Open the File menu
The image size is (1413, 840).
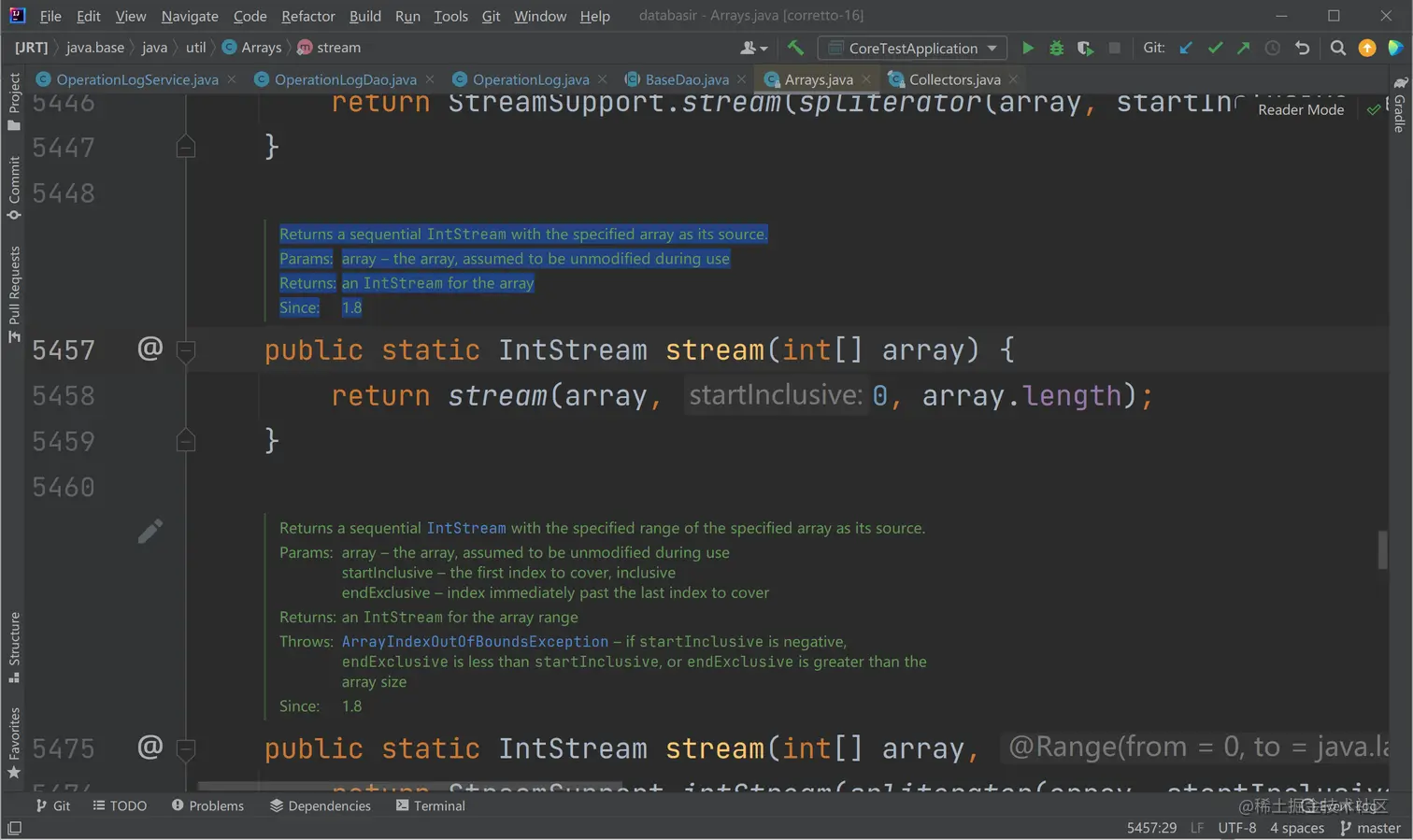tap(50, 16)
